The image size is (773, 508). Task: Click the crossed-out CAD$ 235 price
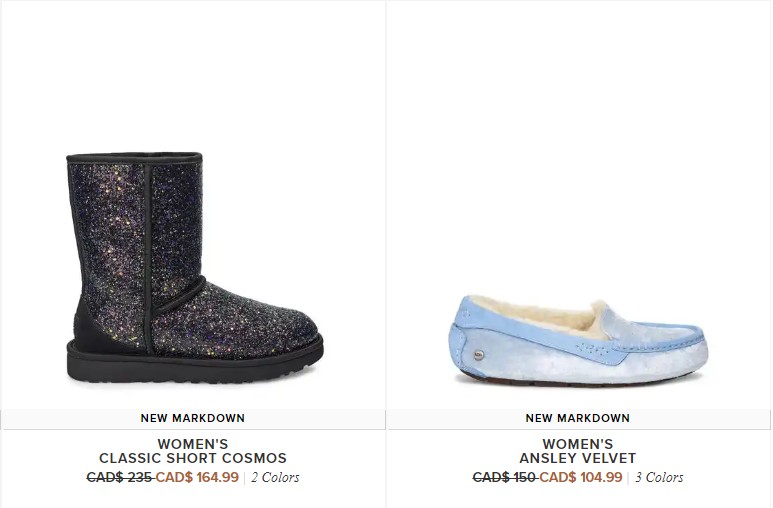[120, 477]
